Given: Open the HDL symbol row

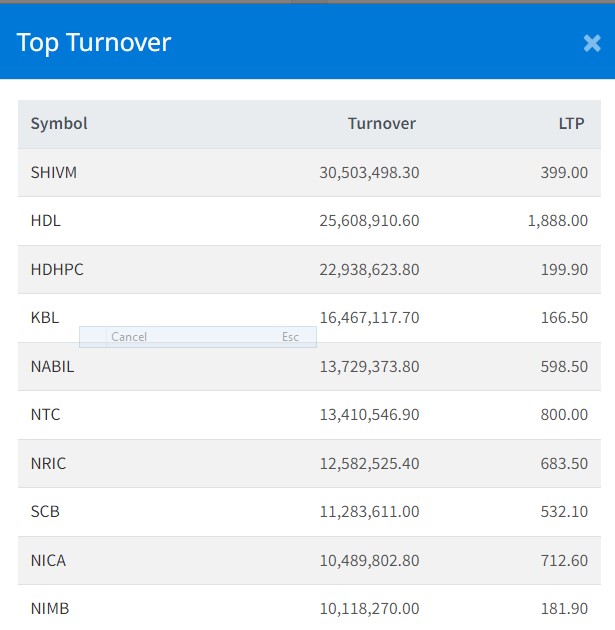Looking at the screenshot, I should 46,221.
